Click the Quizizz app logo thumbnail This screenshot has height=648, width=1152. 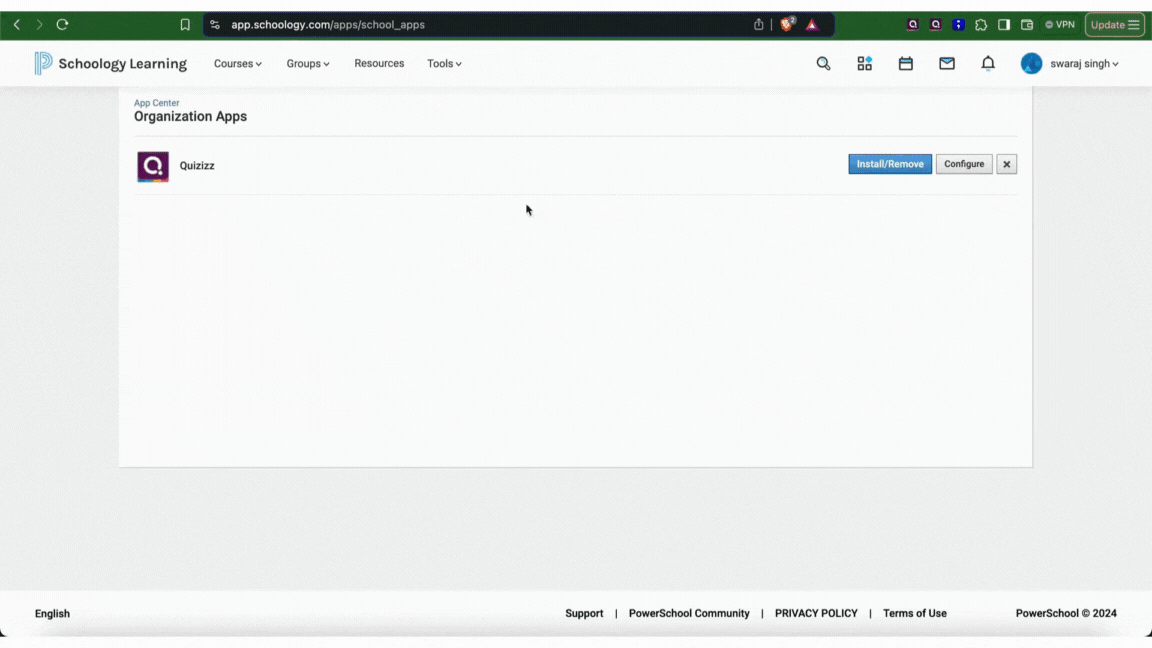click(x=153, y=166)
